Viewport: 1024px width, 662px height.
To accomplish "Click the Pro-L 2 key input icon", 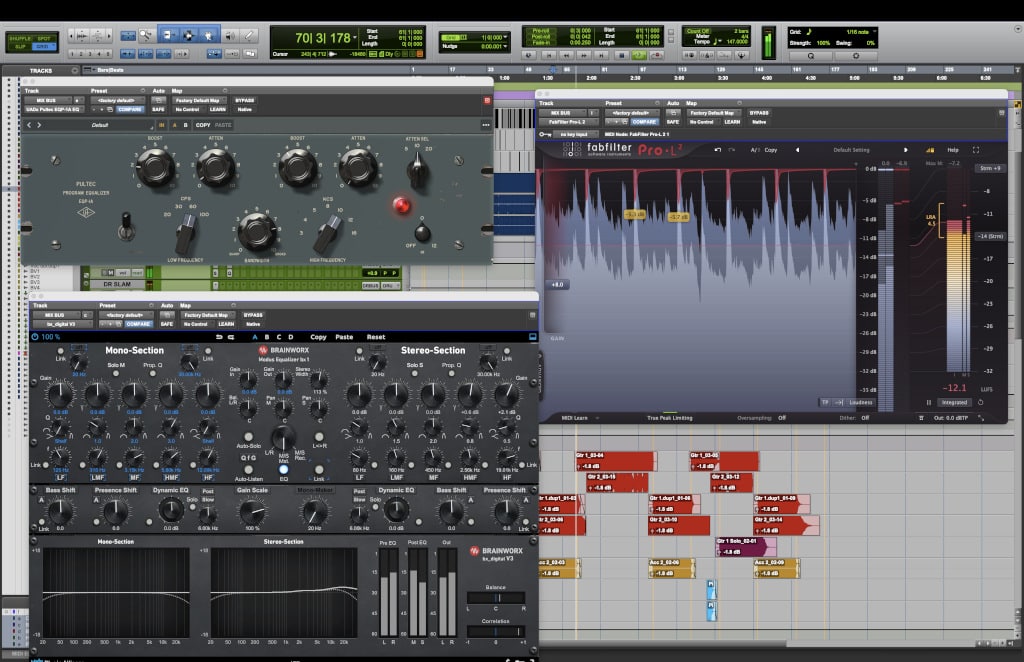I will tap(545, 134).
